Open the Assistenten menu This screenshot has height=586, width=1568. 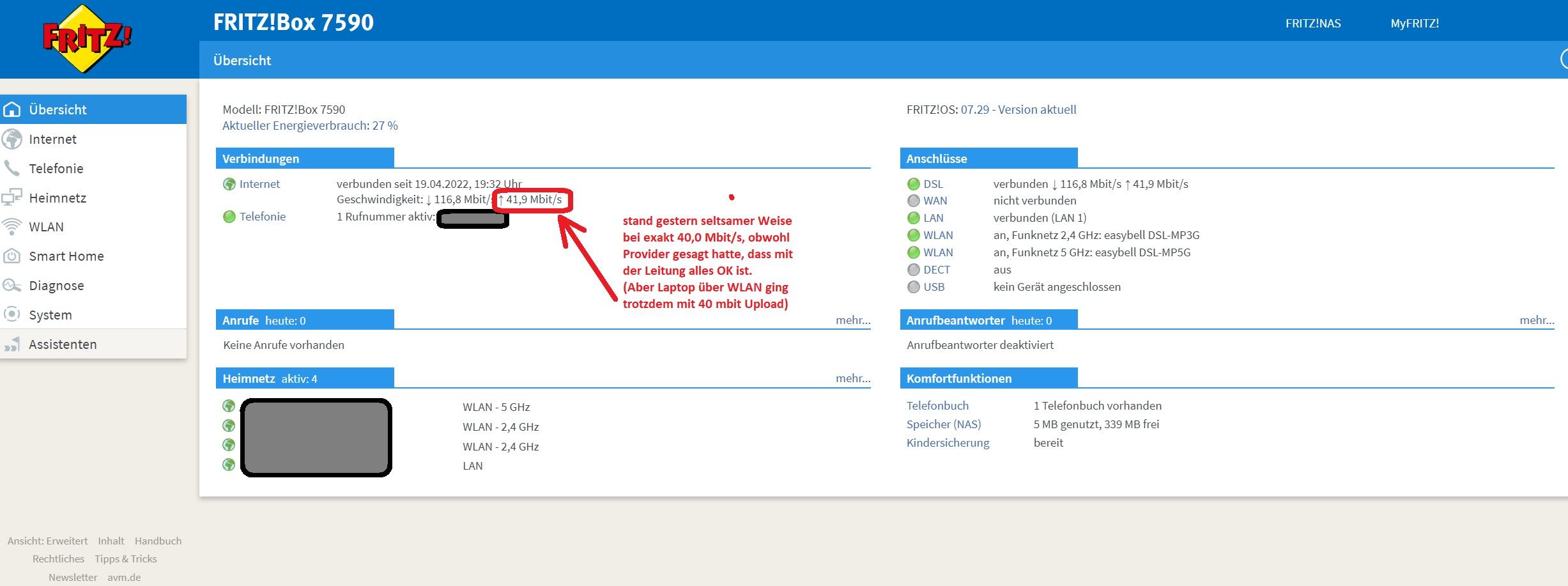(93, 344)
